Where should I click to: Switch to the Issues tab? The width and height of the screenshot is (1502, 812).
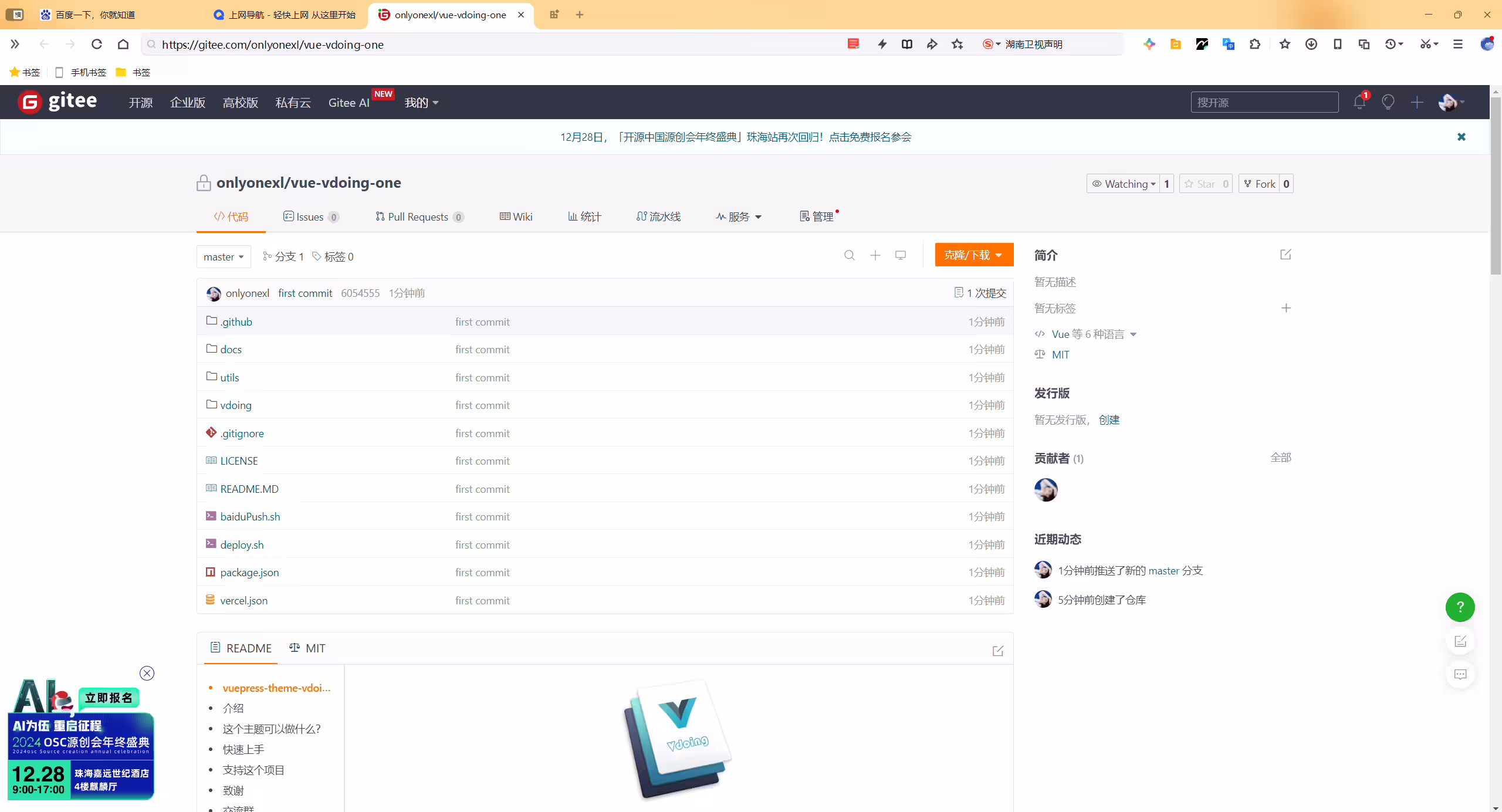(x=311, y=216)
